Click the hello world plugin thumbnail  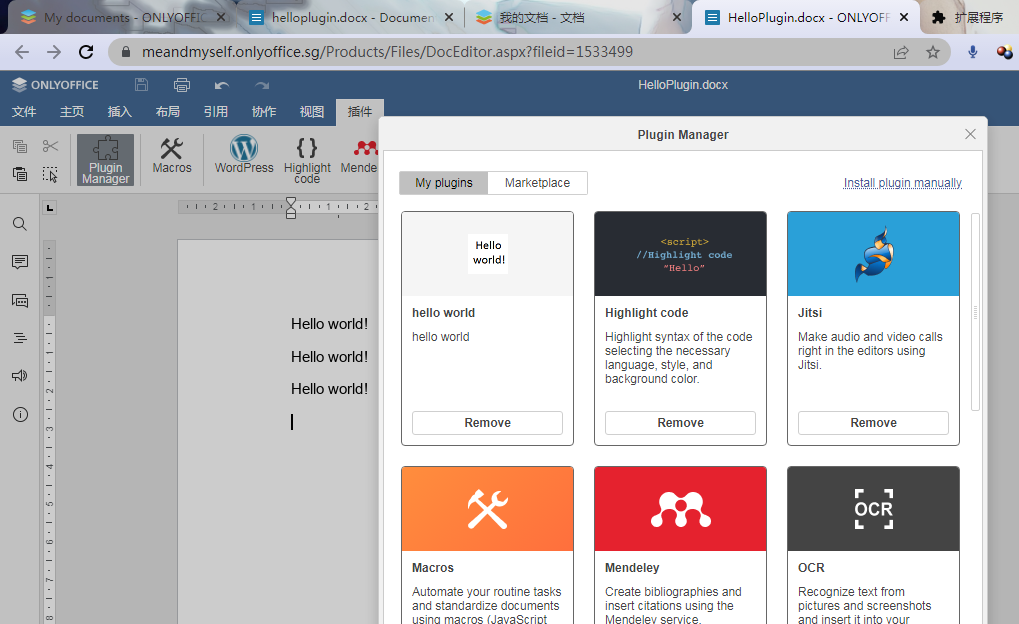(x=487, y=254)
